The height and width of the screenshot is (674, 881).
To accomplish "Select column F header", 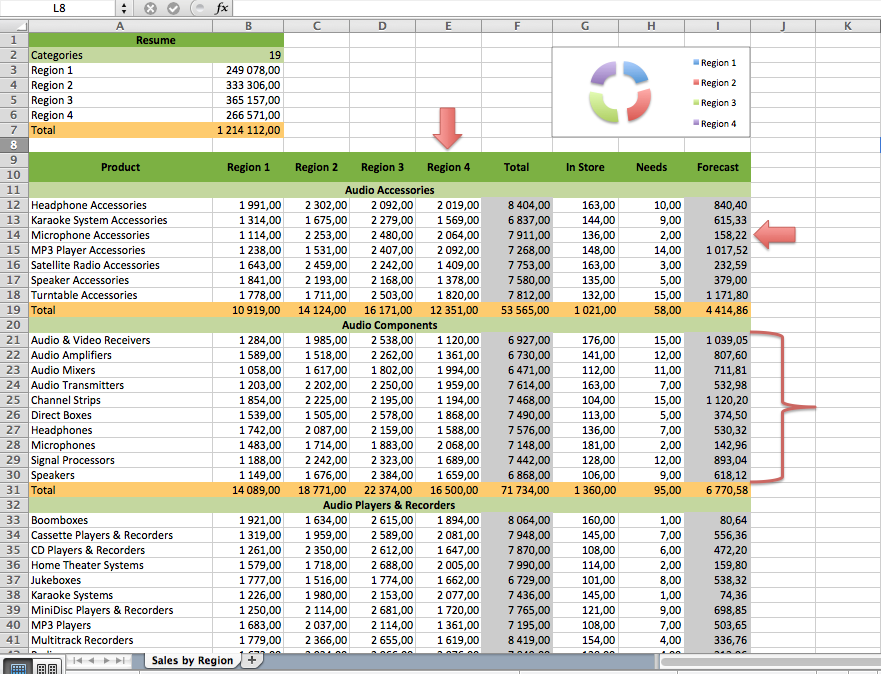I will 516,26.
